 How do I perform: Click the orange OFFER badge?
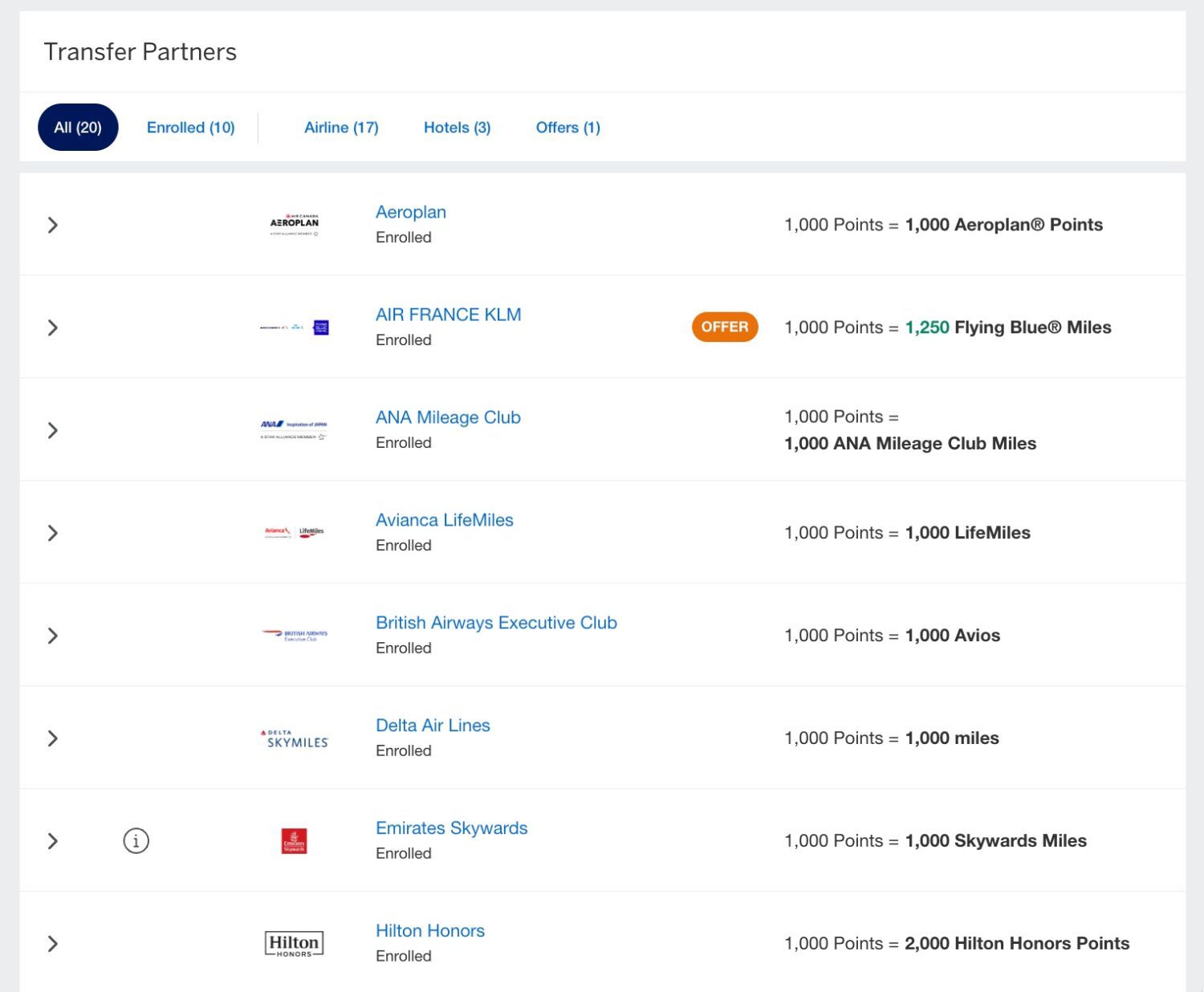point(725,327)
